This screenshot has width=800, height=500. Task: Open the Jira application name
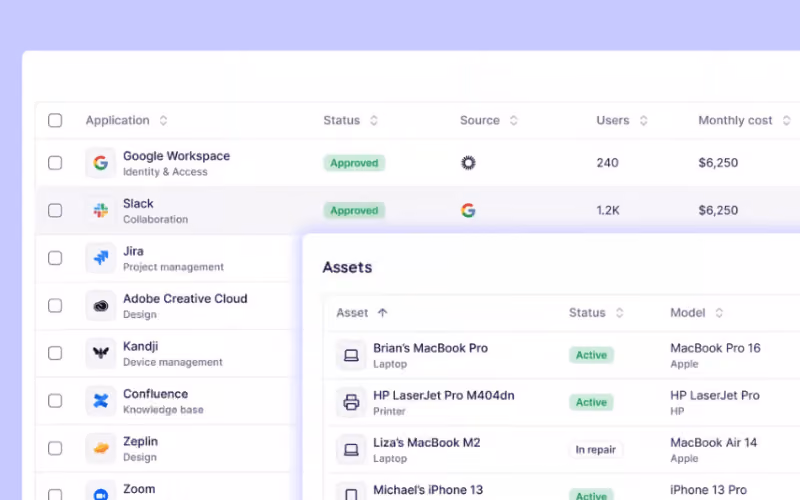[x=133, y=251]
